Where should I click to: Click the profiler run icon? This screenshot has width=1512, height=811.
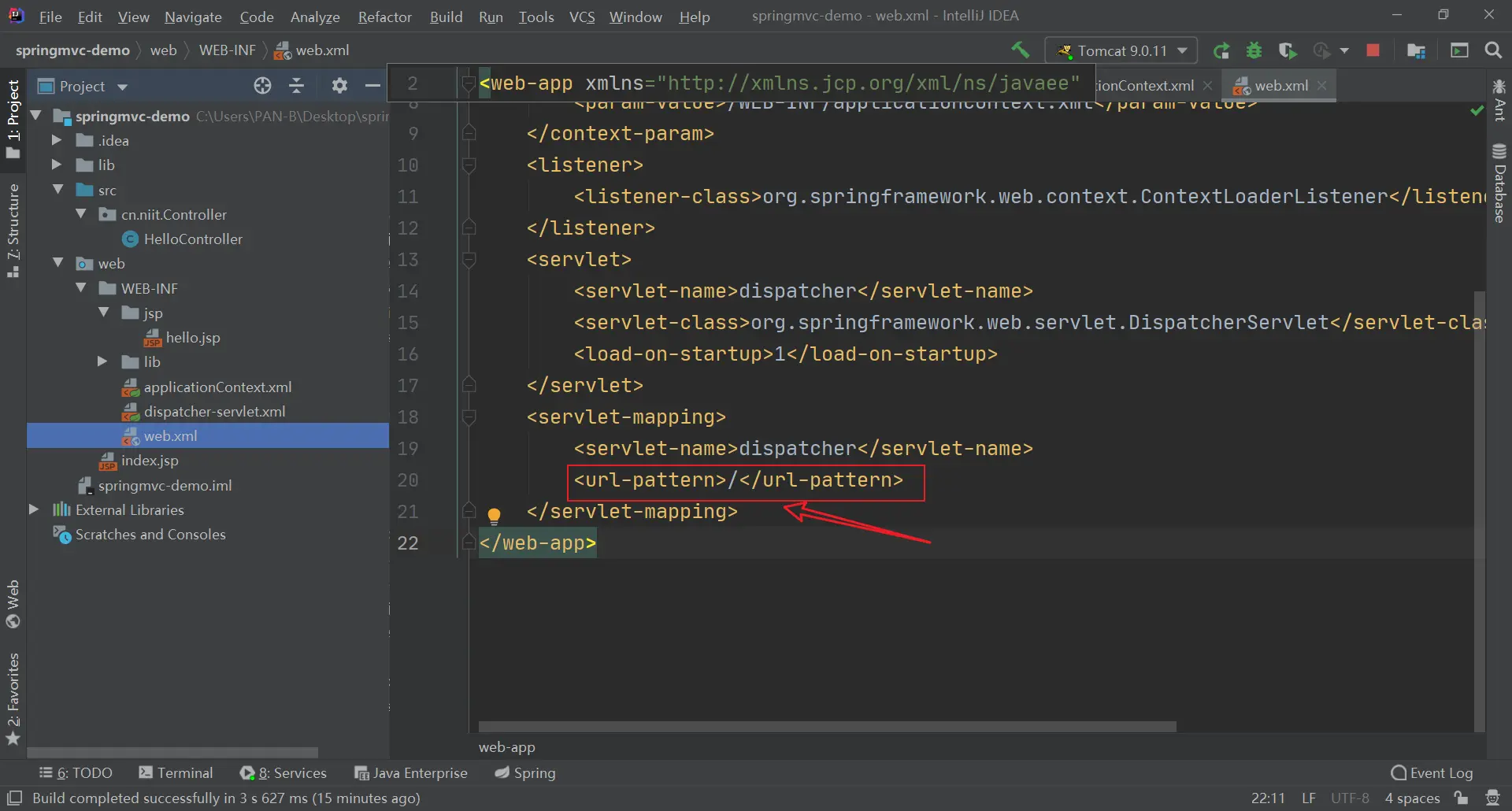1322,50
